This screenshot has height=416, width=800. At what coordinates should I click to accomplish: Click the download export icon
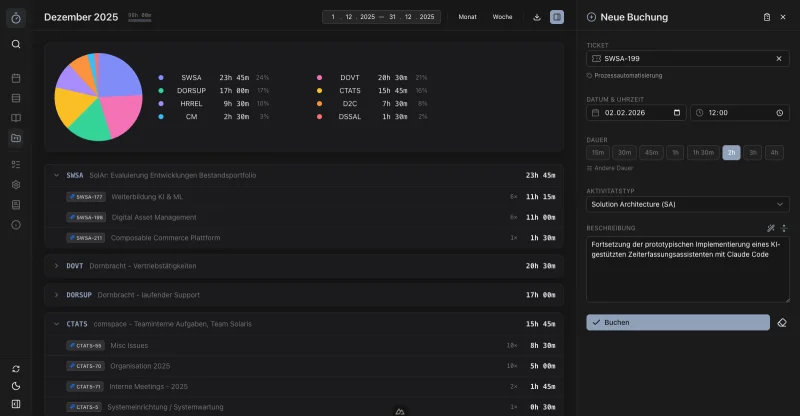tap(537, 17)
